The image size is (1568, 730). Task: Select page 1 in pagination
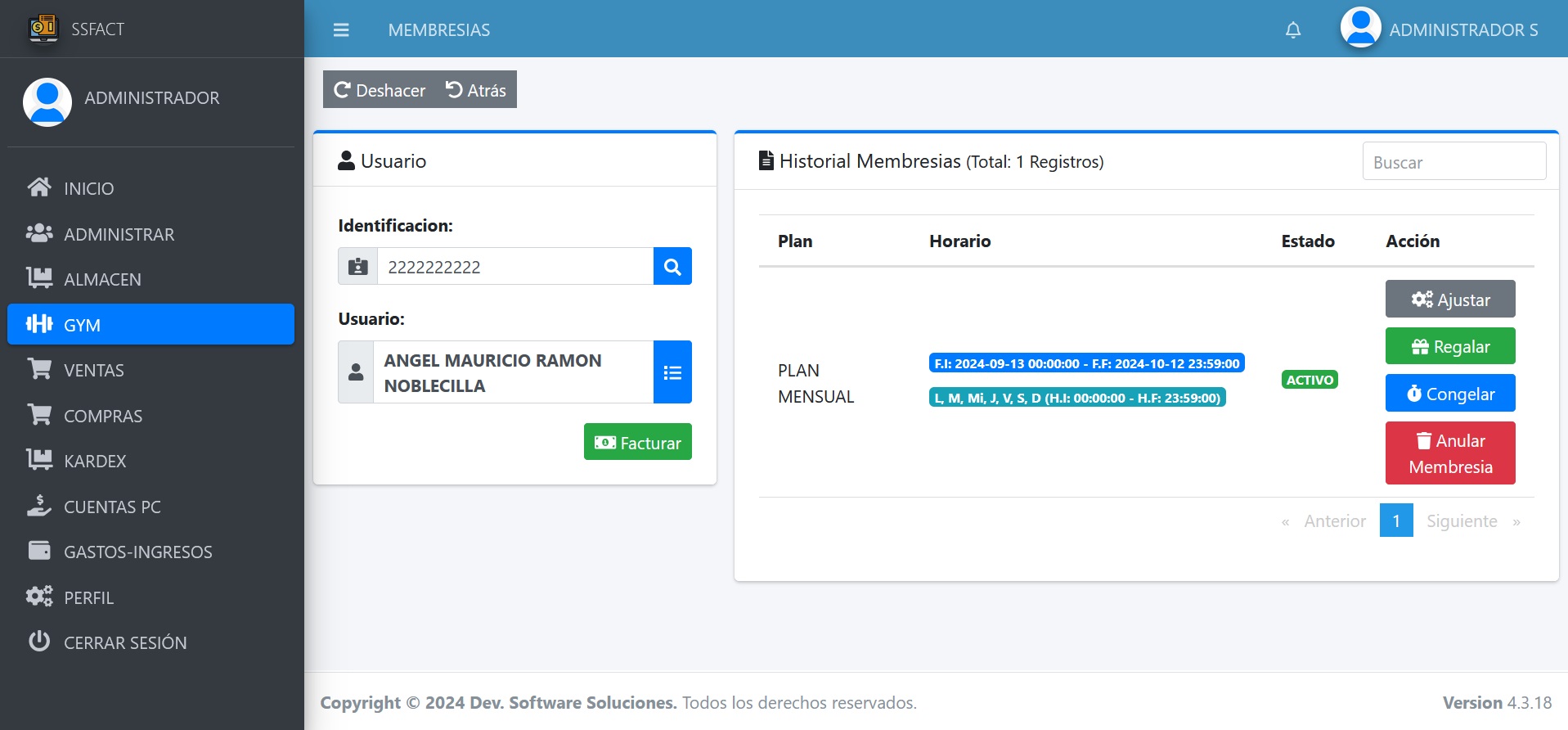[1395, 521]
